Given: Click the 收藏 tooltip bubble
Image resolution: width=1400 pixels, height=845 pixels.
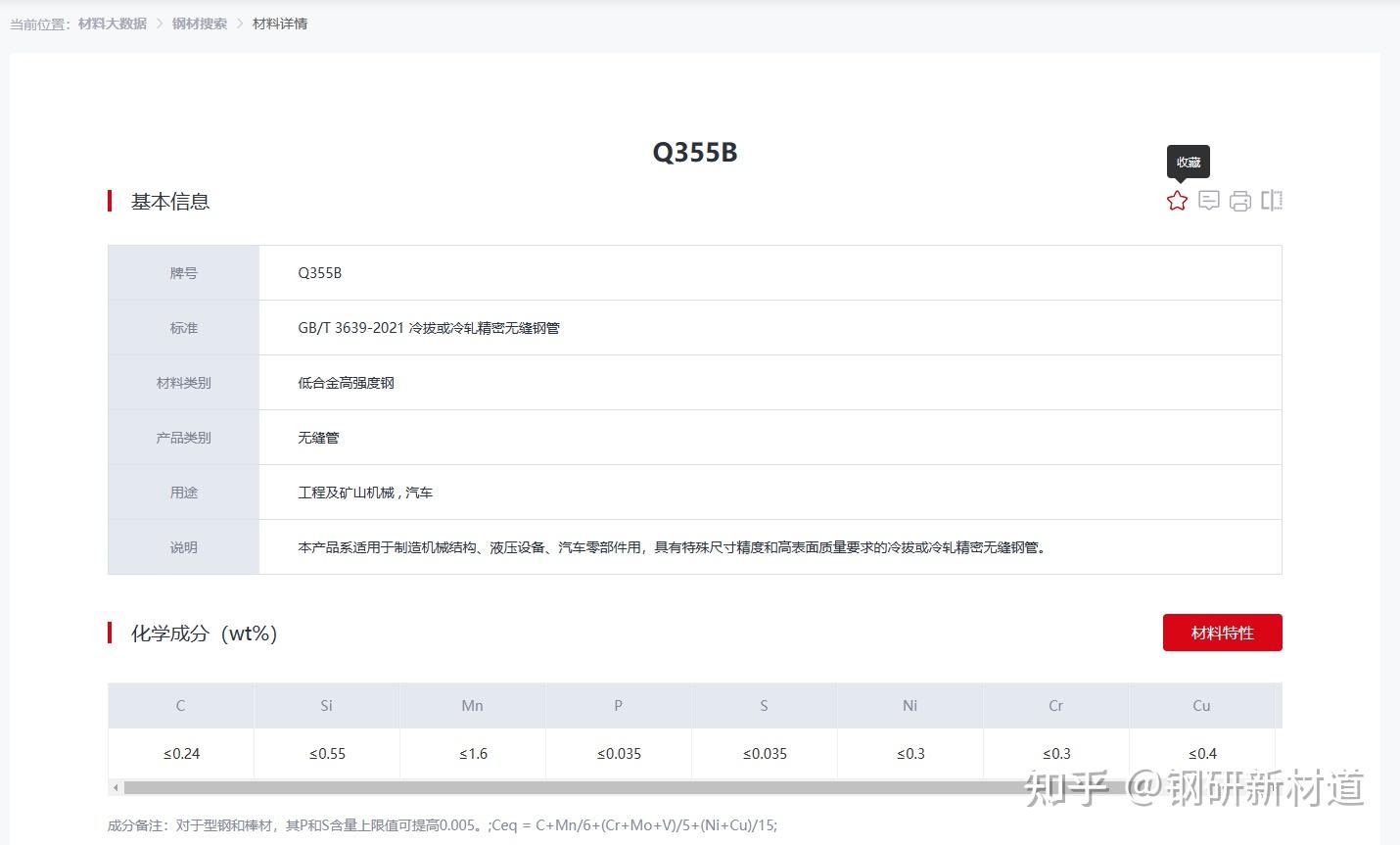Looking at the screenshot, I should [1187, 162].
